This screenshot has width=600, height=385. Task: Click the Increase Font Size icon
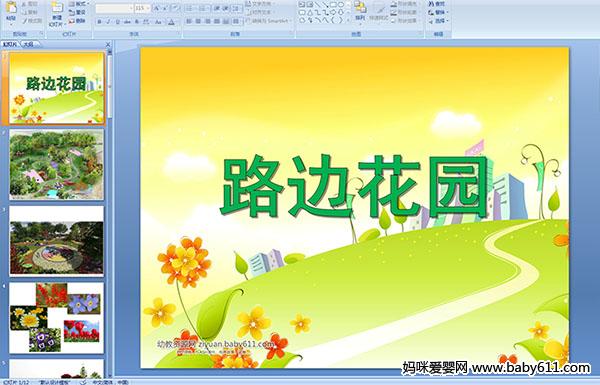coord(157,8)
